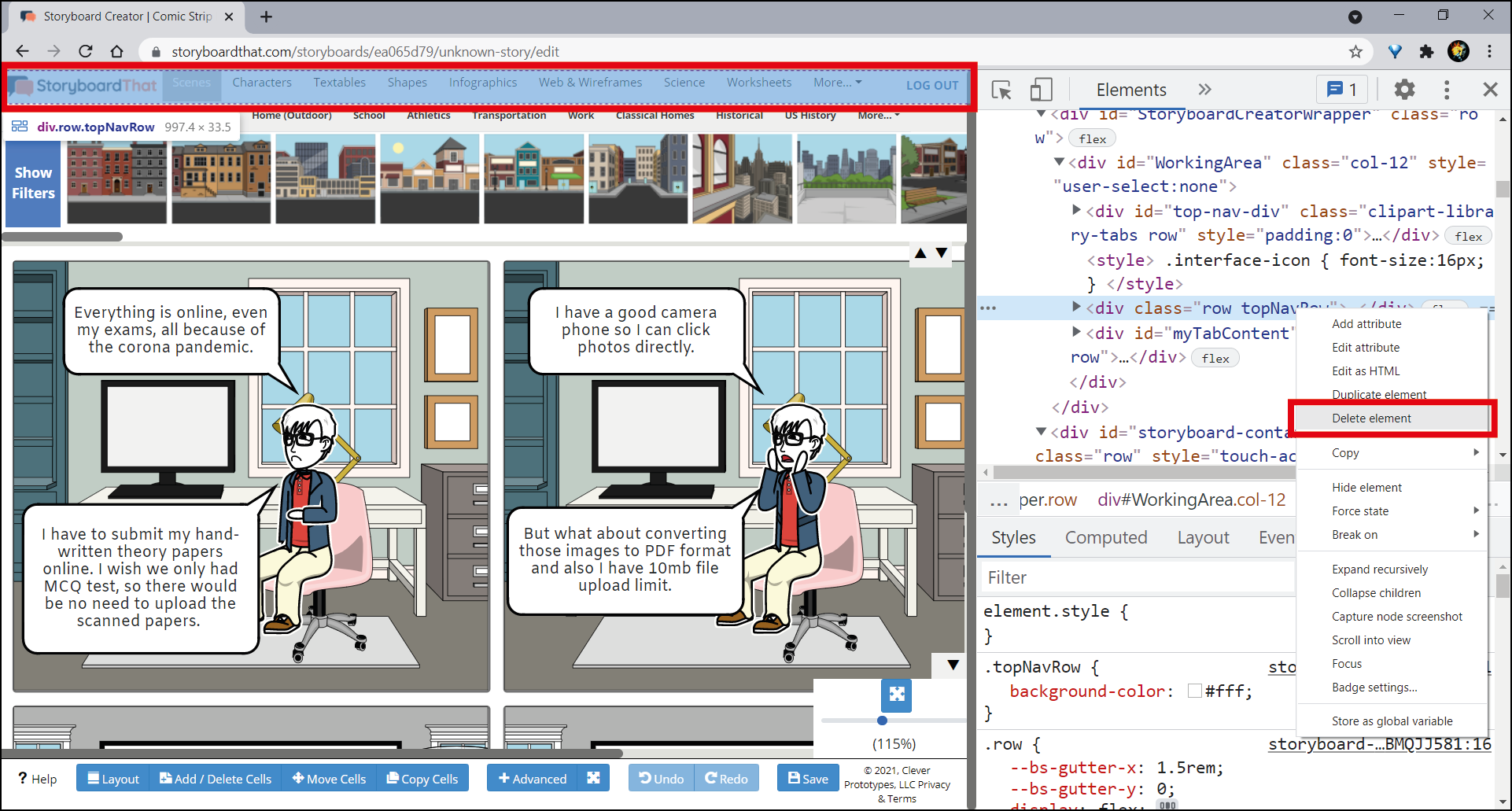Choose Store as global variable

coord(1392,721)
